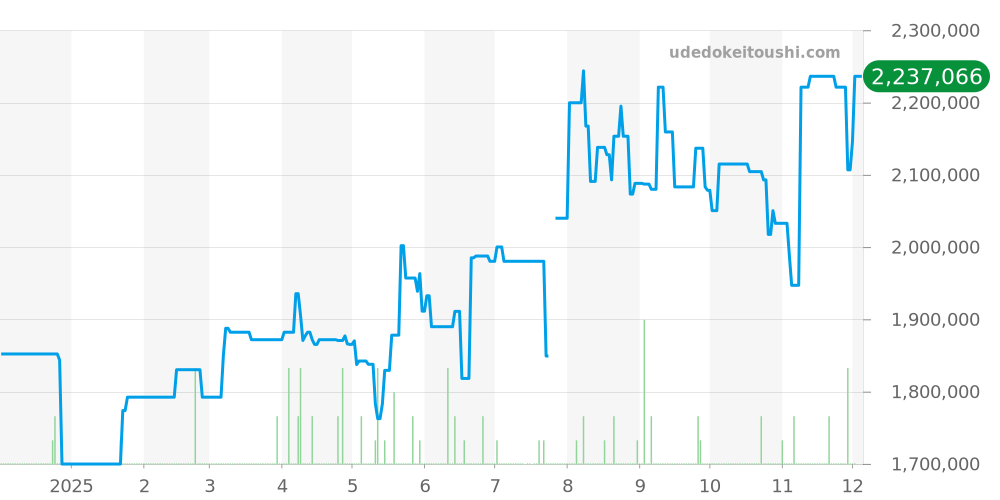Click month 11 on the time axis
Image resolution: width=1000 pixels, height=500 pixels.
781,486
